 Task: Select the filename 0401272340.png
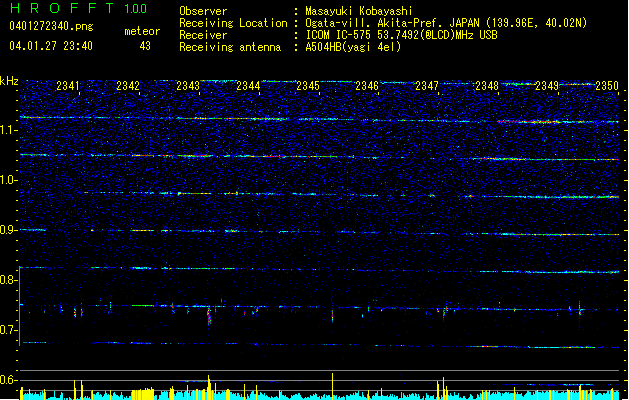click(x=51, y=27)
